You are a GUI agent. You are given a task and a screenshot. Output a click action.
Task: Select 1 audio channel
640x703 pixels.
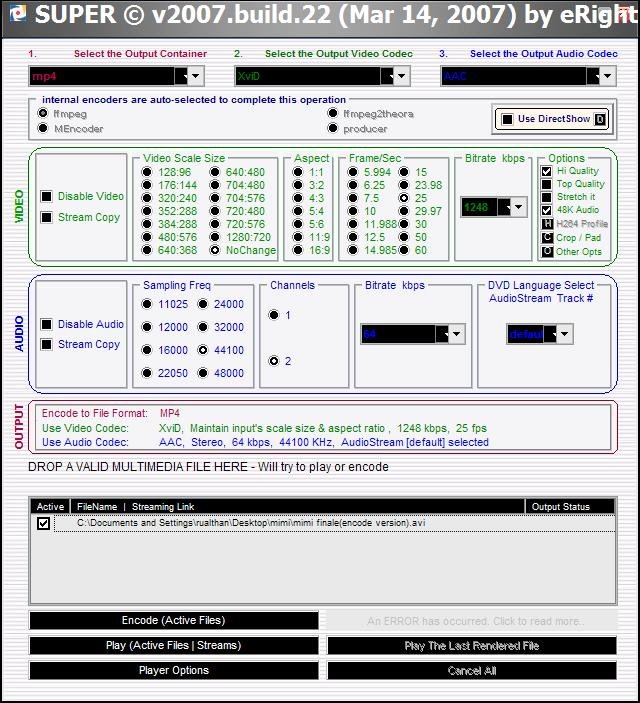(274, 315)
